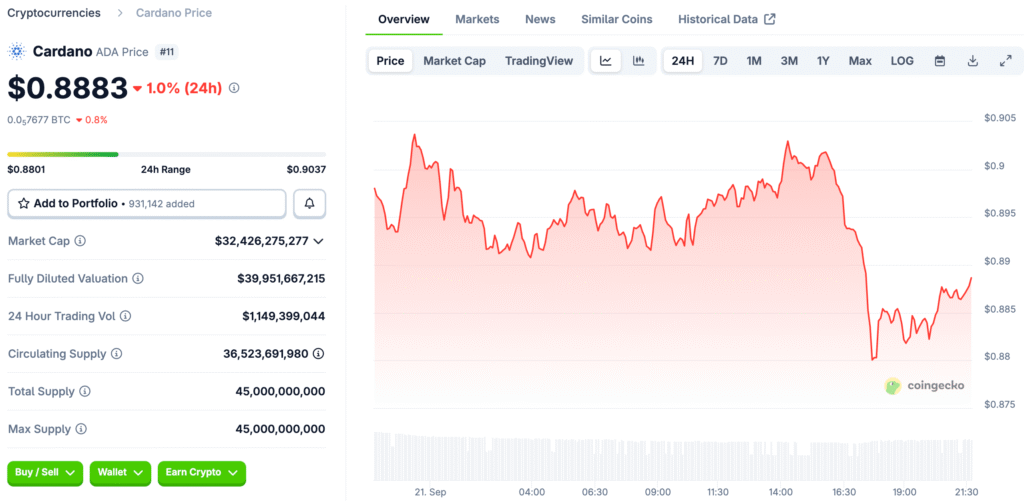Click info icon next to 24 Hour Trading Vol
Viewport: 1024px width, 501px height.
point(125,316)
